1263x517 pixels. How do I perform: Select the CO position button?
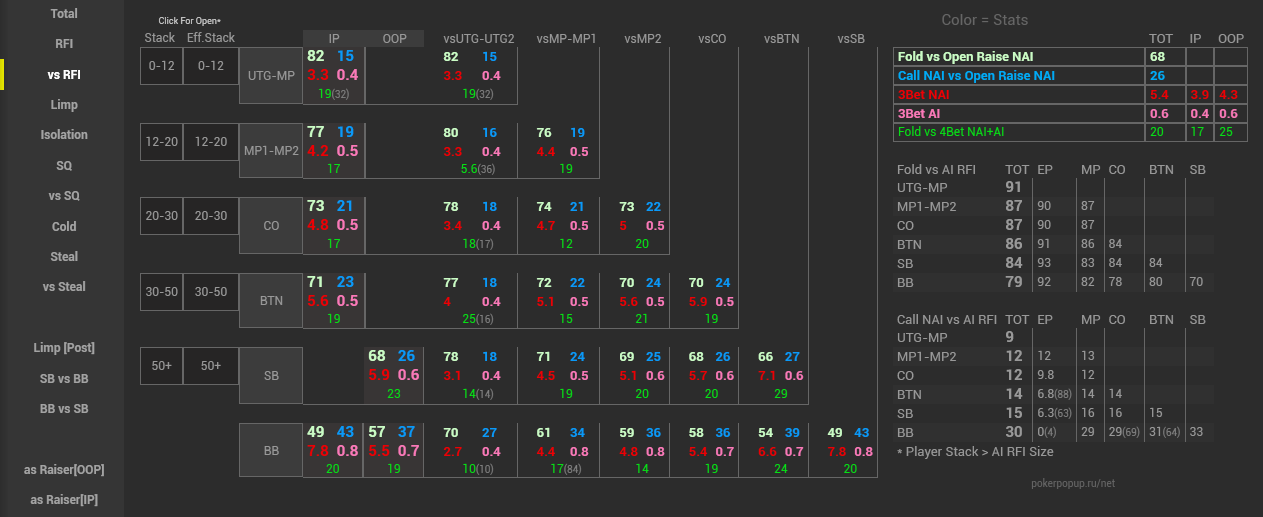pos(270,226)
